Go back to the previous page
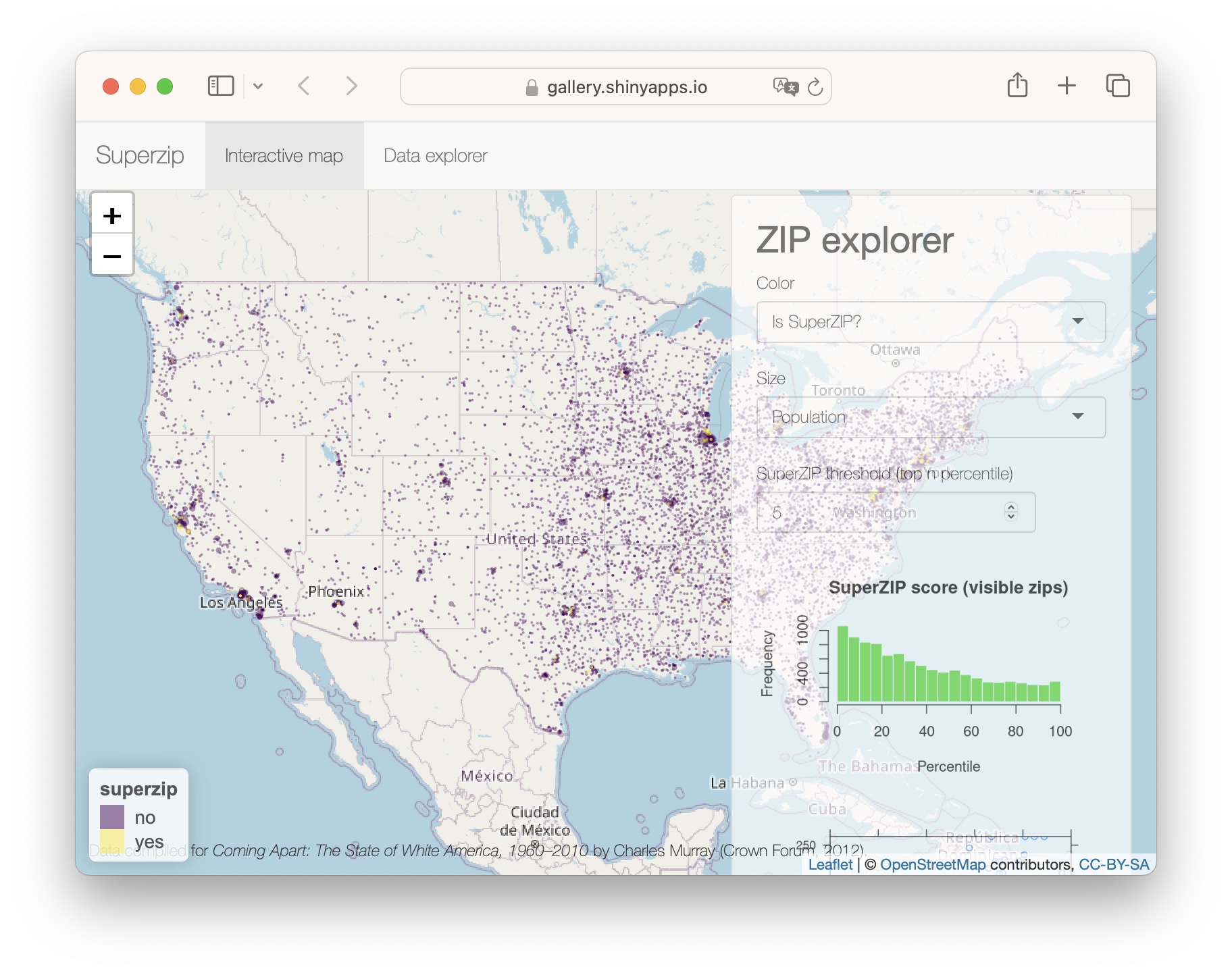The height and width of the screenshot is (975, 1232). (304, 86)
